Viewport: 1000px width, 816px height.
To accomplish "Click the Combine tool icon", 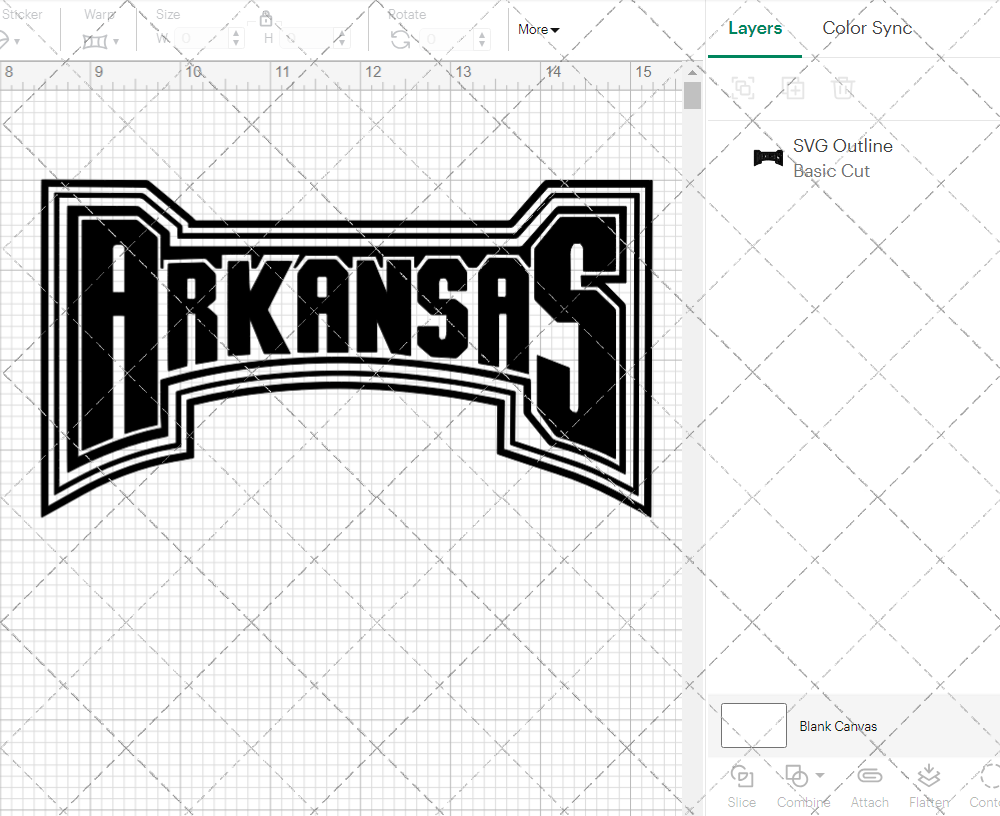I will pos(795,776).
